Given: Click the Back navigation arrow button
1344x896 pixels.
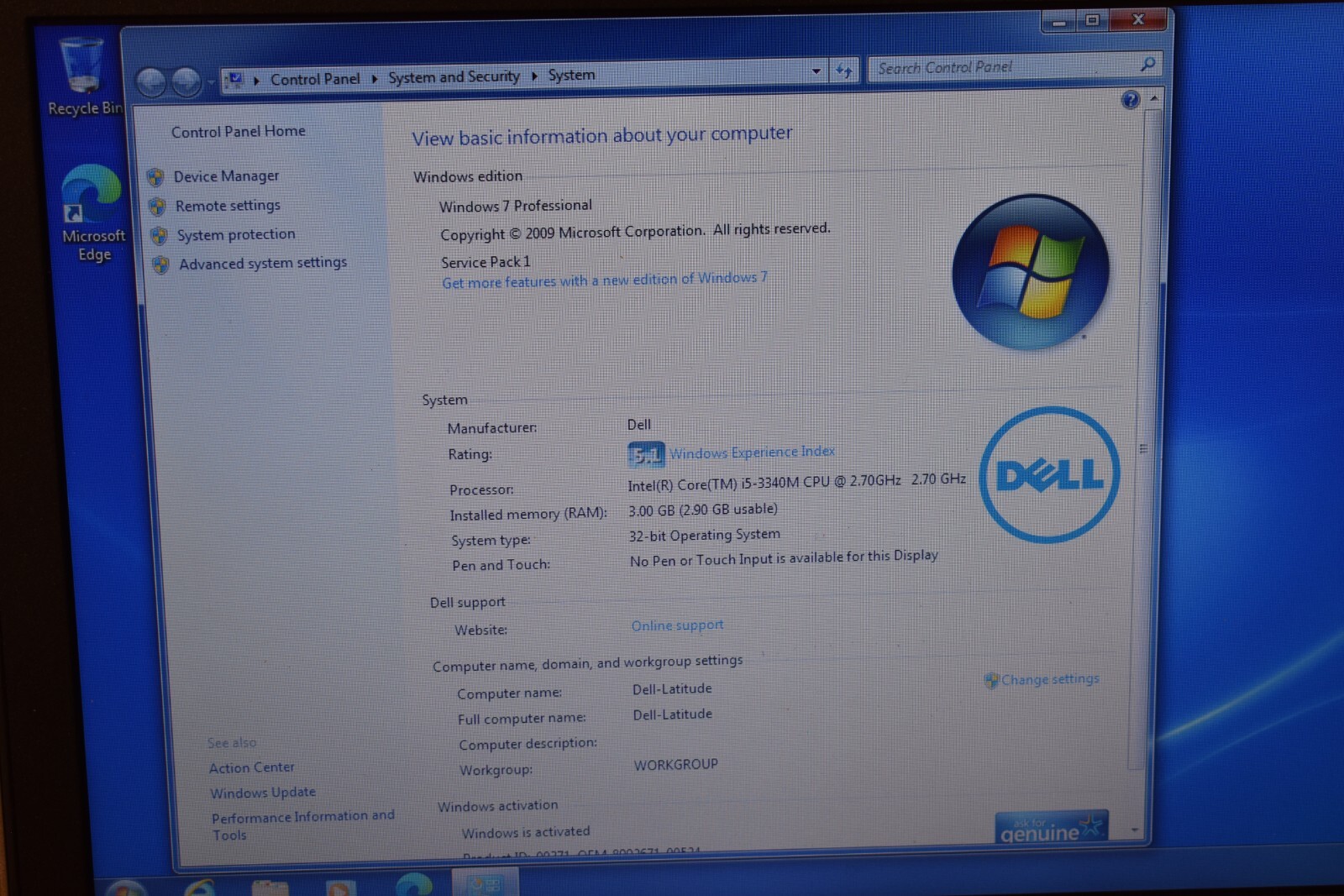Looking at the screenshot, I should click(x=151, y=82).
